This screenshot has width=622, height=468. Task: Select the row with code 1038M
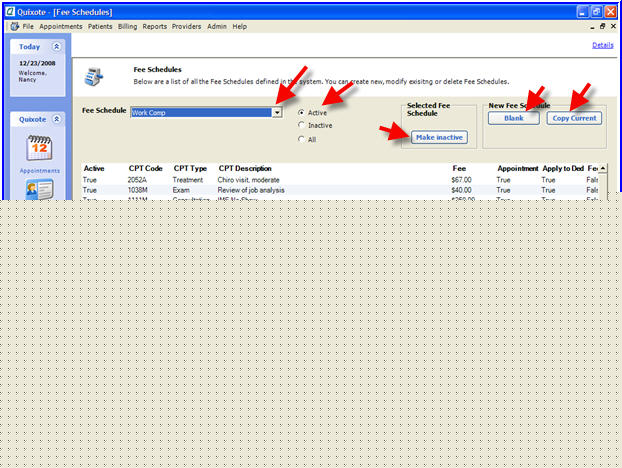(340, 190)
